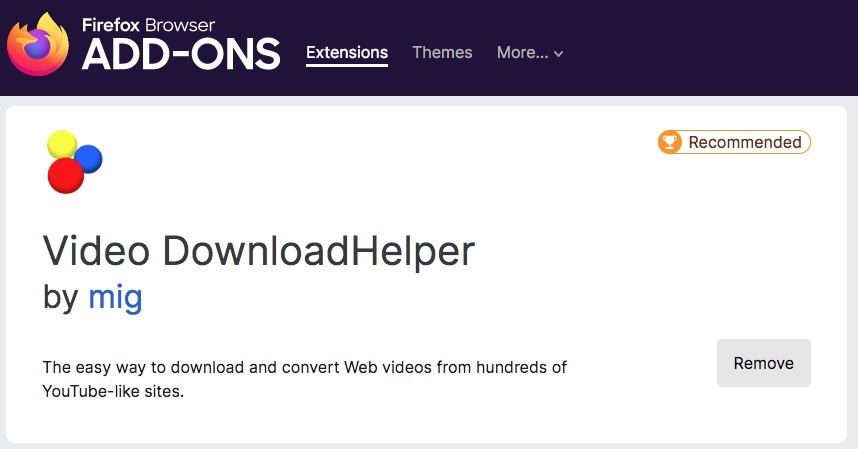Open the Extensions tab
Image resolution: width=858 pixels, height=449 pixels.
[346, 52]
